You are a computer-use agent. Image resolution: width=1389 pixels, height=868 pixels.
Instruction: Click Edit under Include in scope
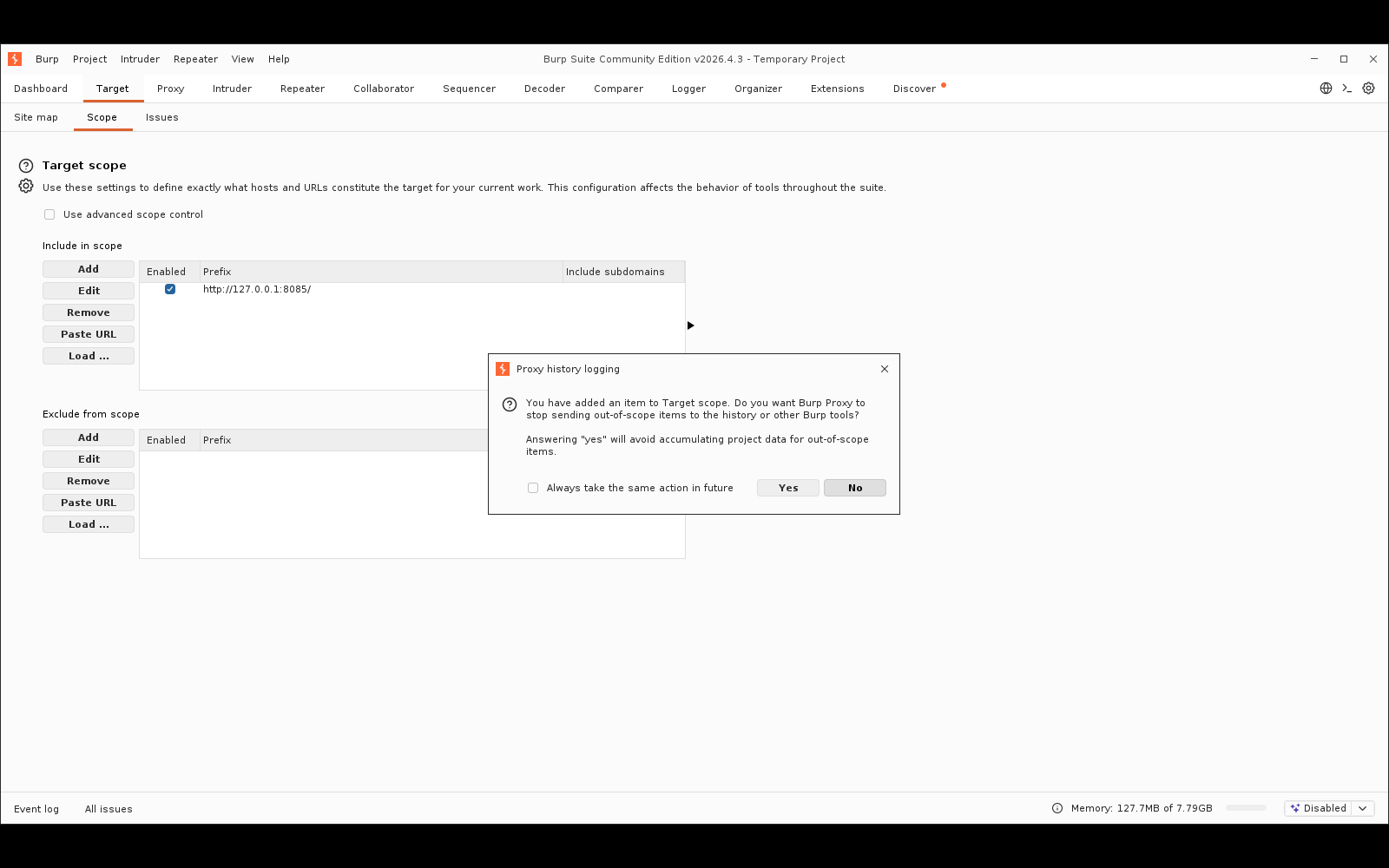click(x=89, y=291)
